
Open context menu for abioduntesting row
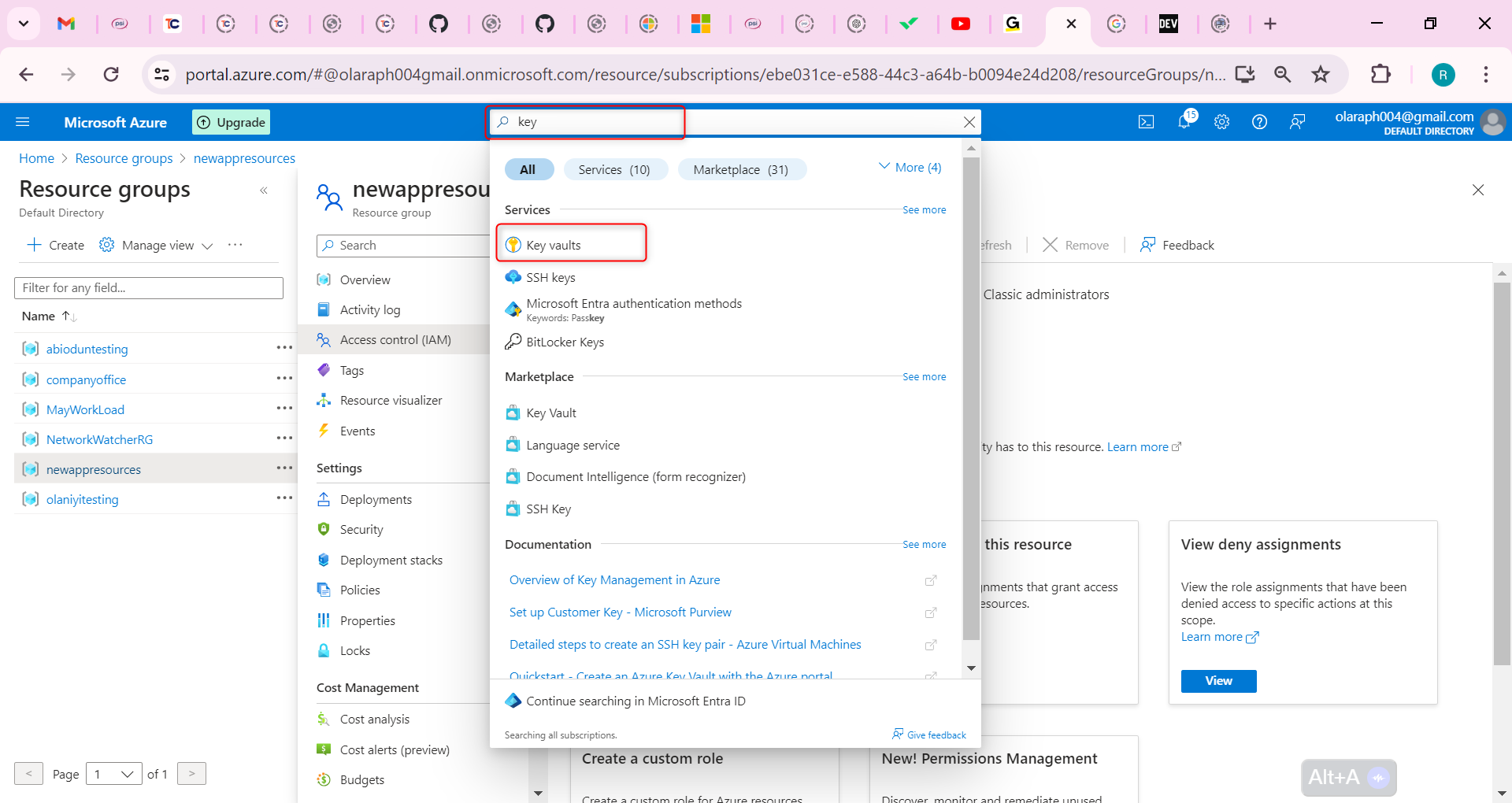284,348
